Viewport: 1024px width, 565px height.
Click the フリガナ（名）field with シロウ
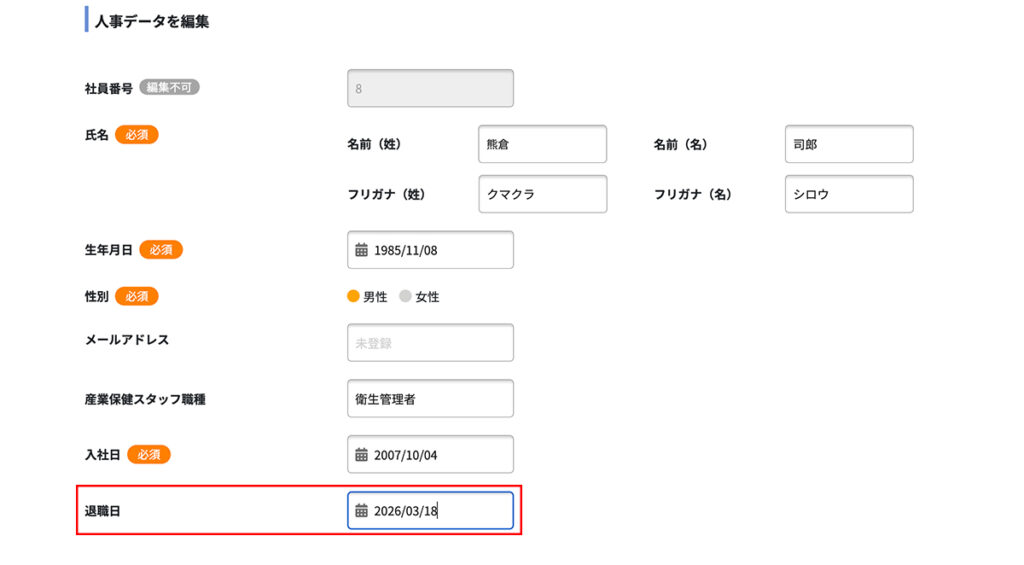click(x=849, y=194)
